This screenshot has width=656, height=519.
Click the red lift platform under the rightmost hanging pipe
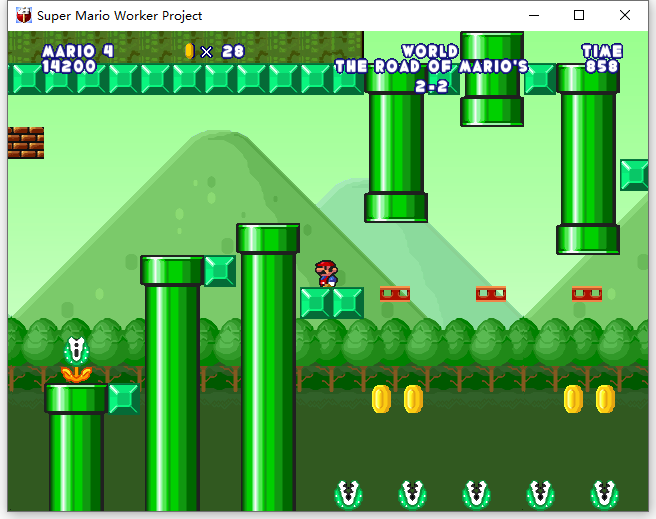(x=587, y=294)
